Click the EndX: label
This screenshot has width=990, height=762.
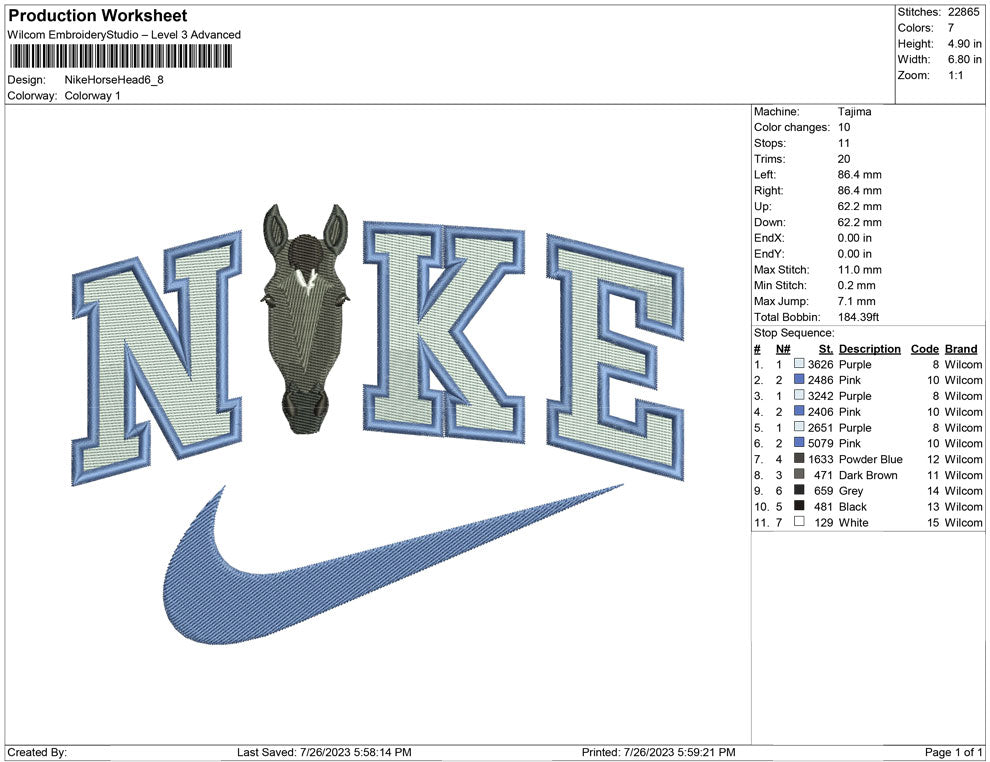pos(769,238)
